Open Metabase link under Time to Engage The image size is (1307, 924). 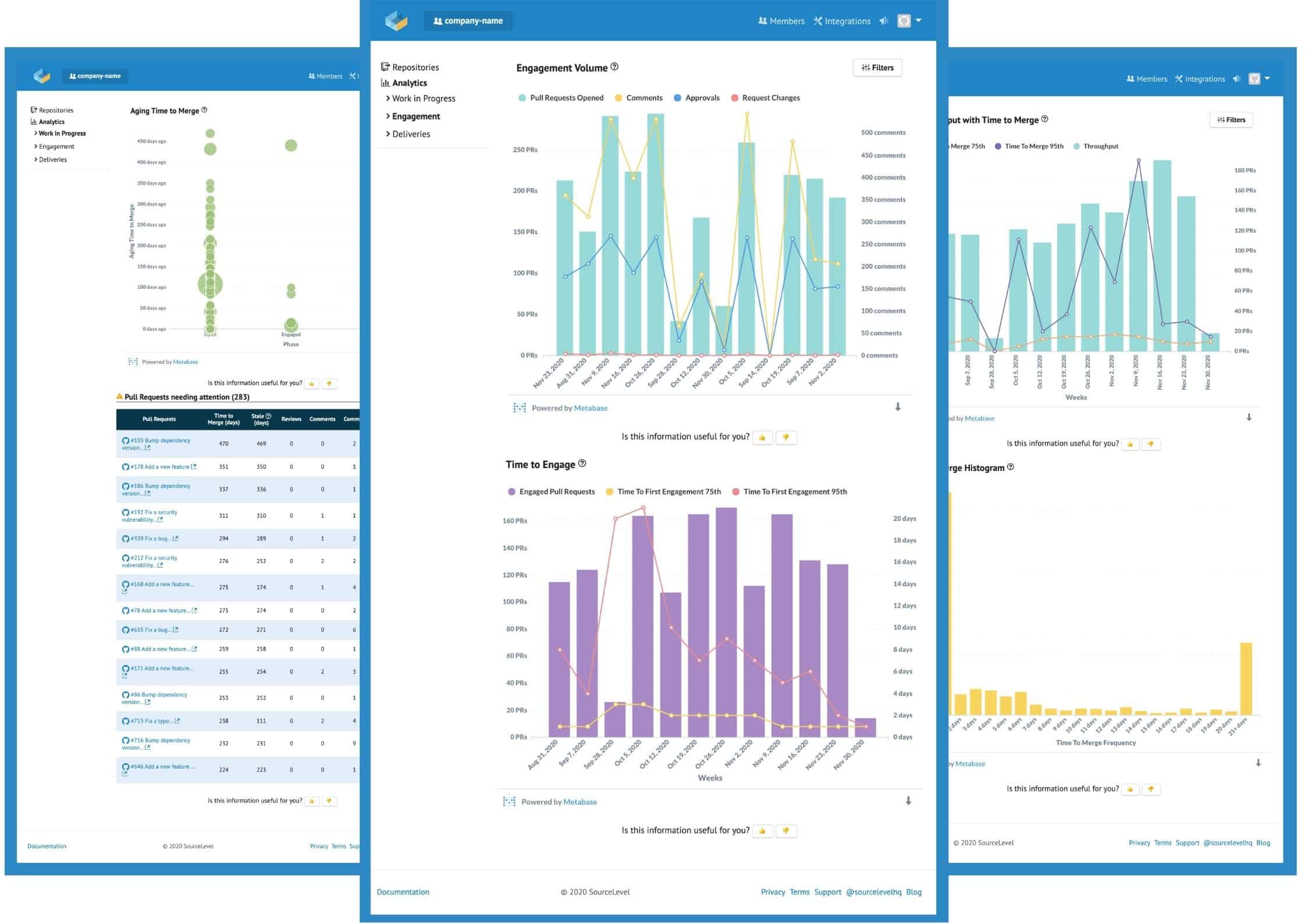coord(580,801)
